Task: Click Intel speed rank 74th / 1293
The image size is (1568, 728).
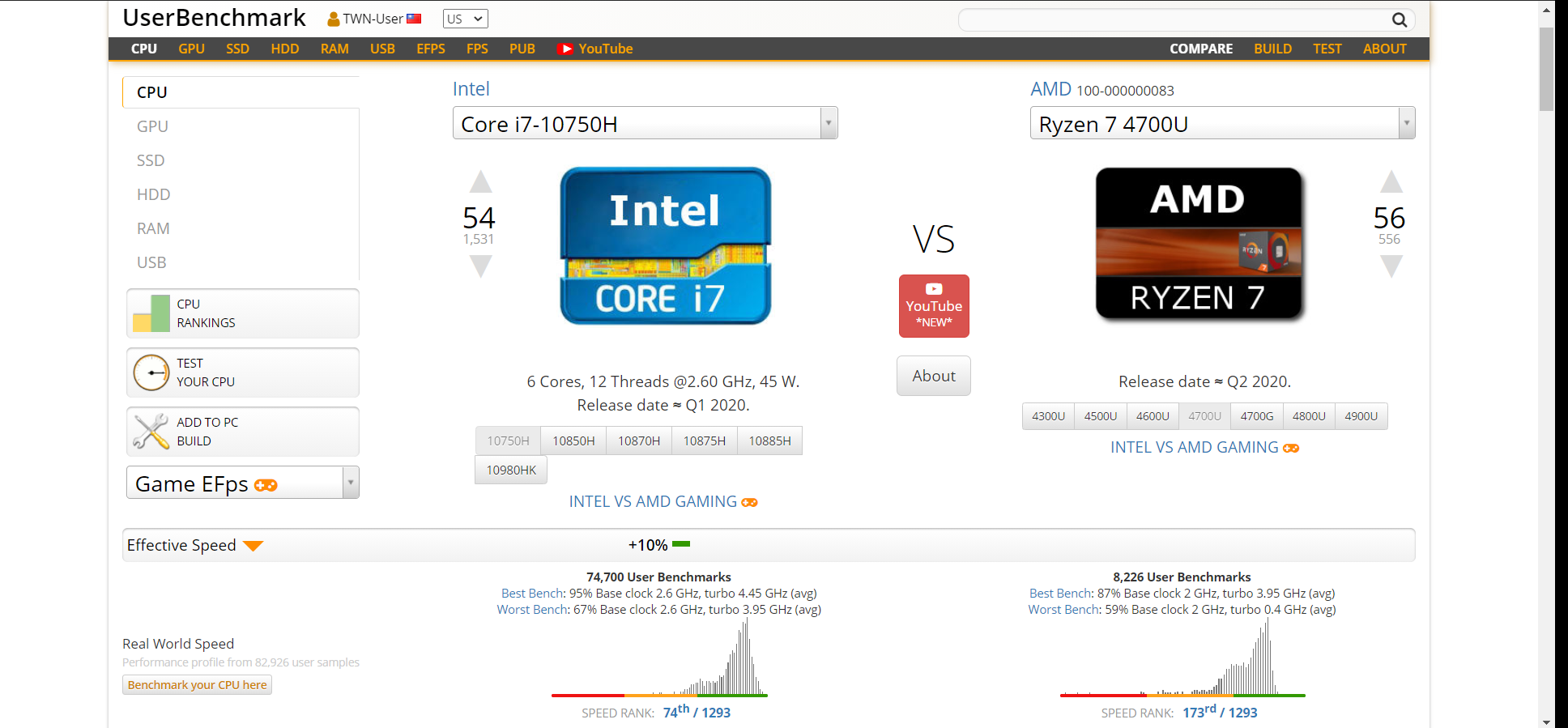Action: [x=697, y=712]
